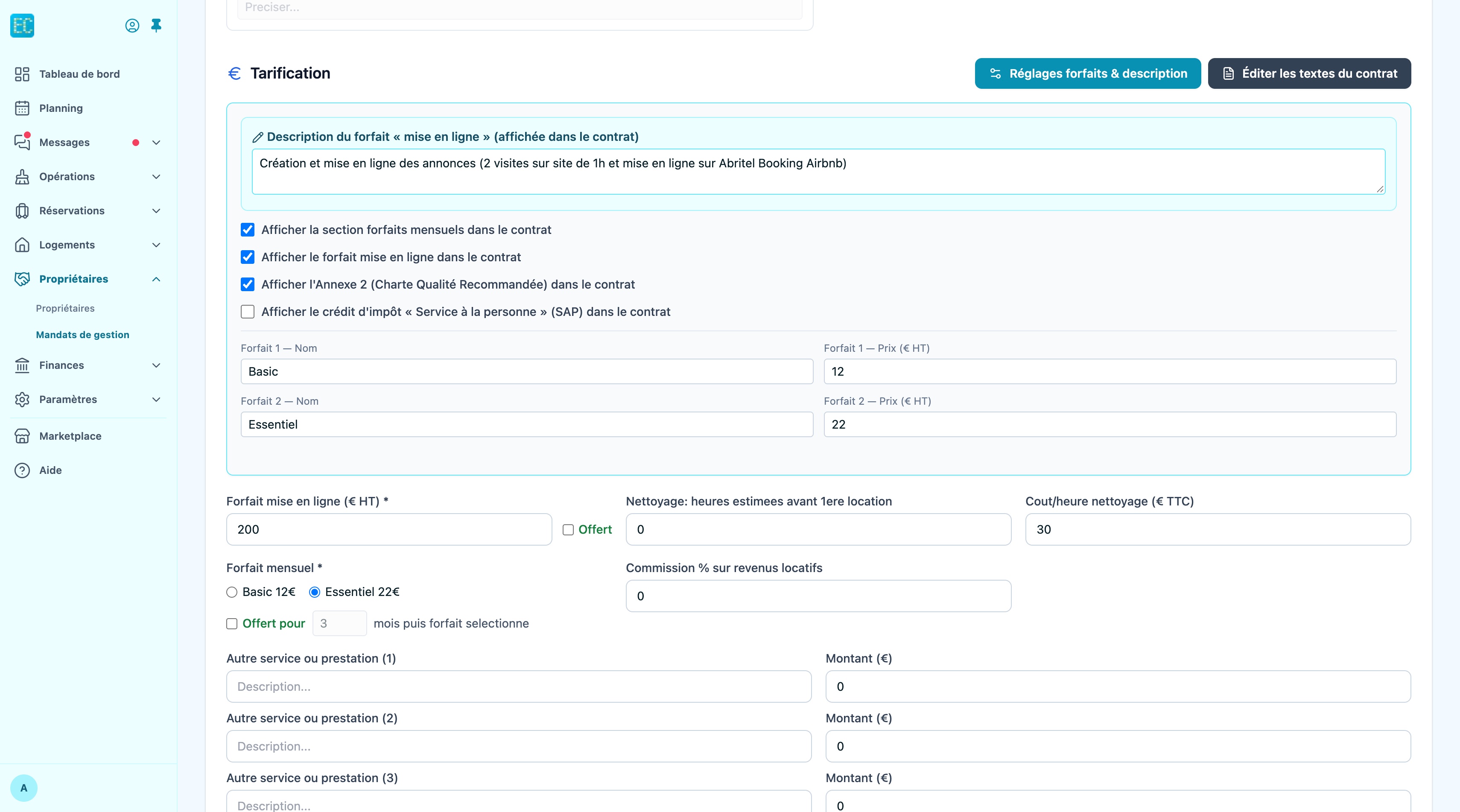1460x812 pixels.
Task: Click the EC app logo
Action: (22, 26)
